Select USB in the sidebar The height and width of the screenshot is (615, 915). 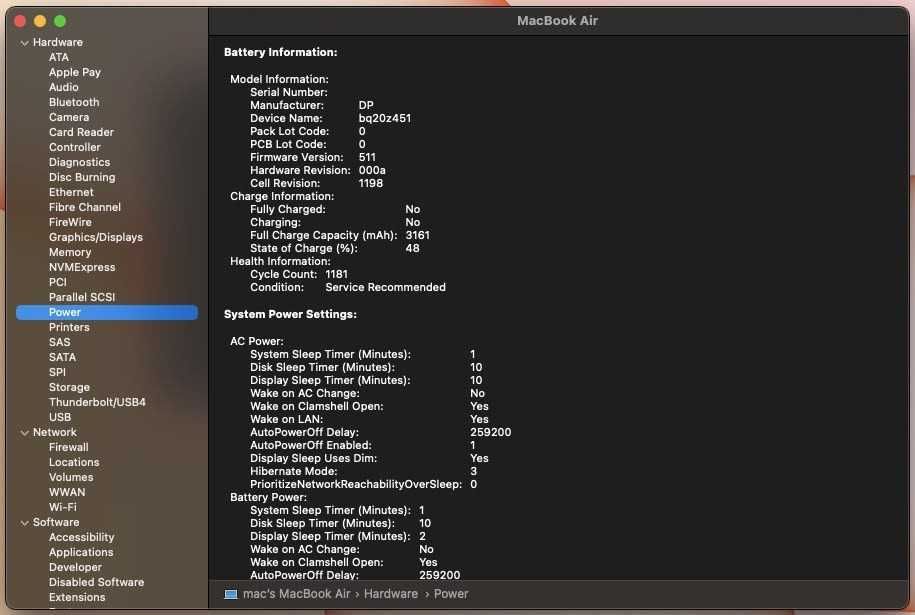point(60,417)
